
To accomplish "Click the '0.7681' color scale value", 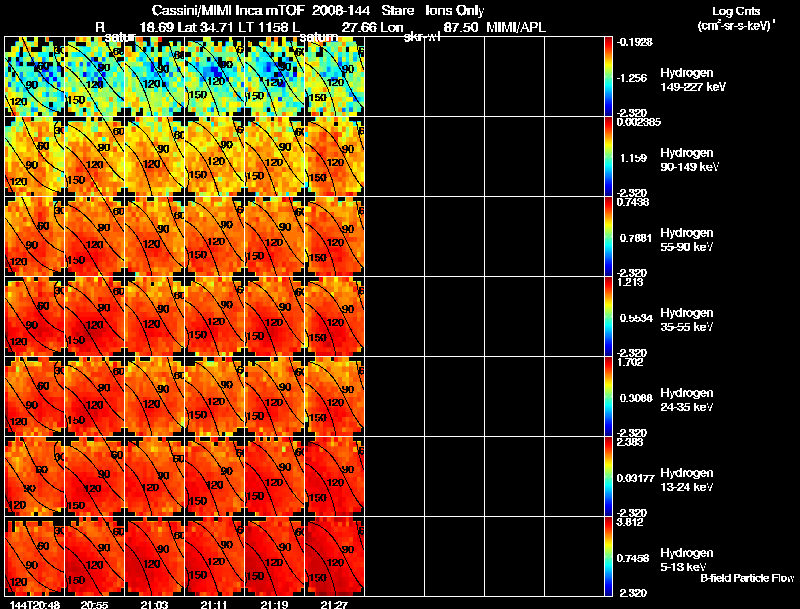I will tap(636, 238).
